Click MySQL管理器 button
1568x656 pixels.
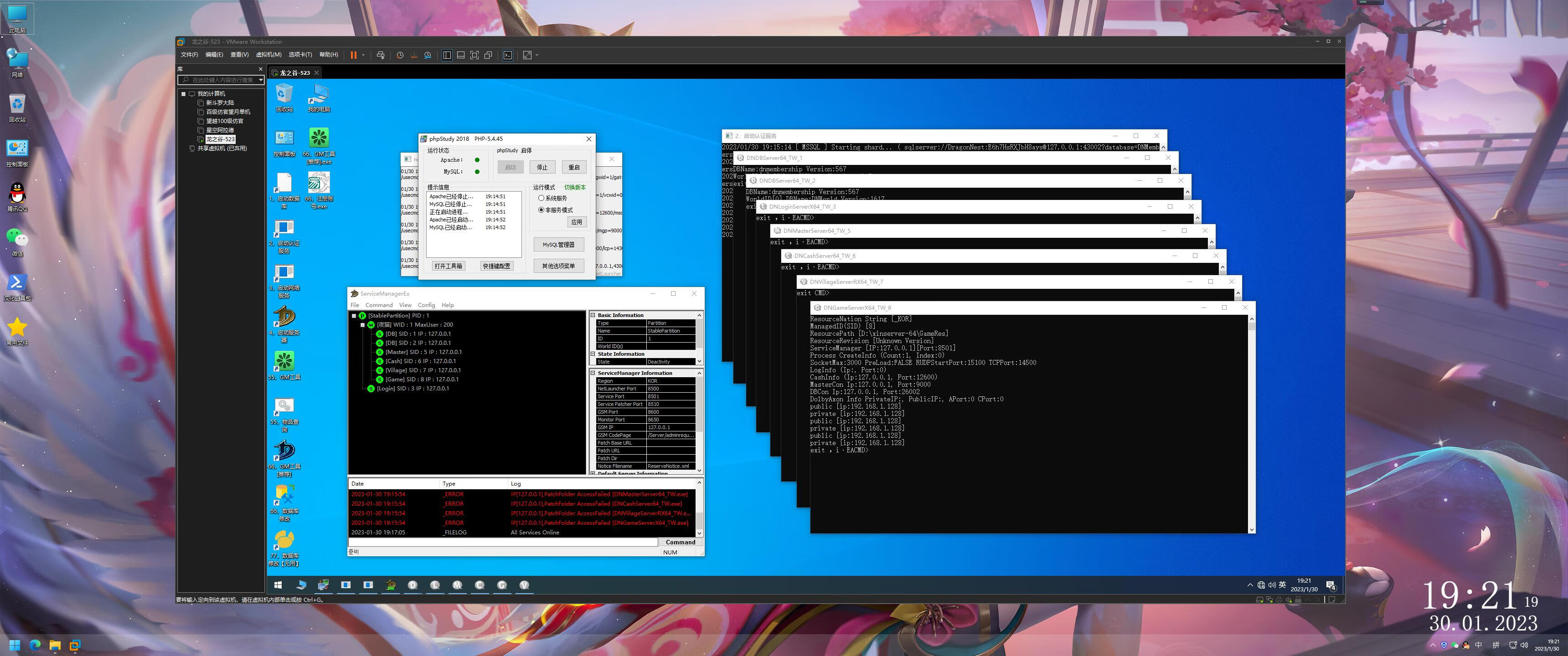558,245
